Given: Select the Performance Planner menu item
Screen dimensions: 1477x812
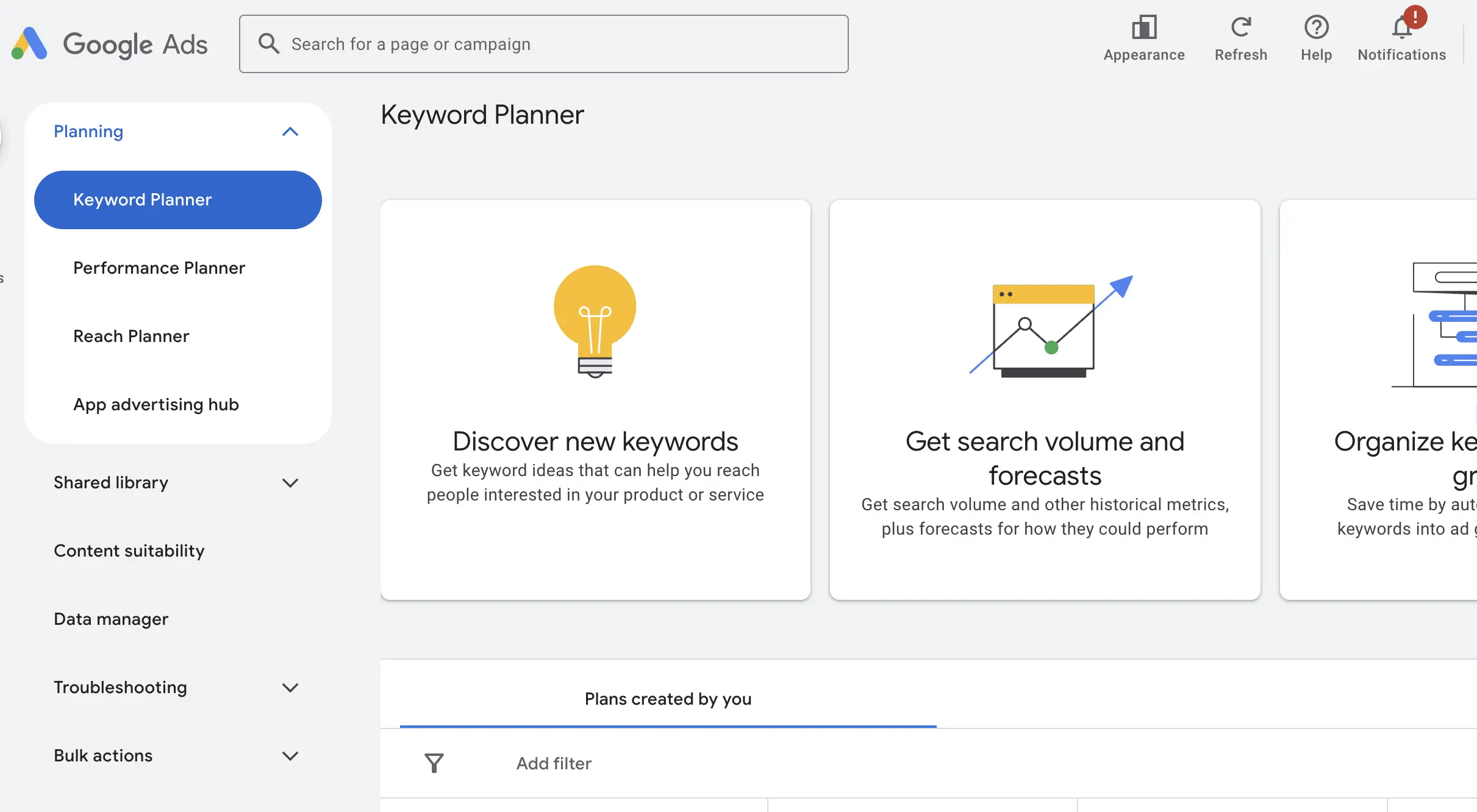Looking at the screenshot, I should click(159, 268).
